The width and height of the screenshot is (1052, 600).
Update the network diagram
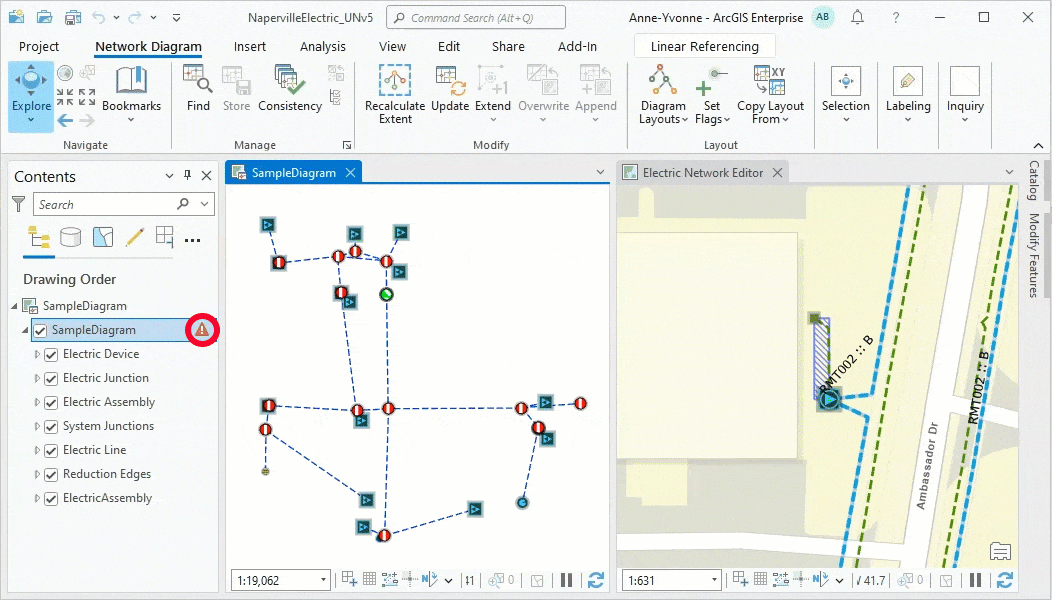pos(450,88)
